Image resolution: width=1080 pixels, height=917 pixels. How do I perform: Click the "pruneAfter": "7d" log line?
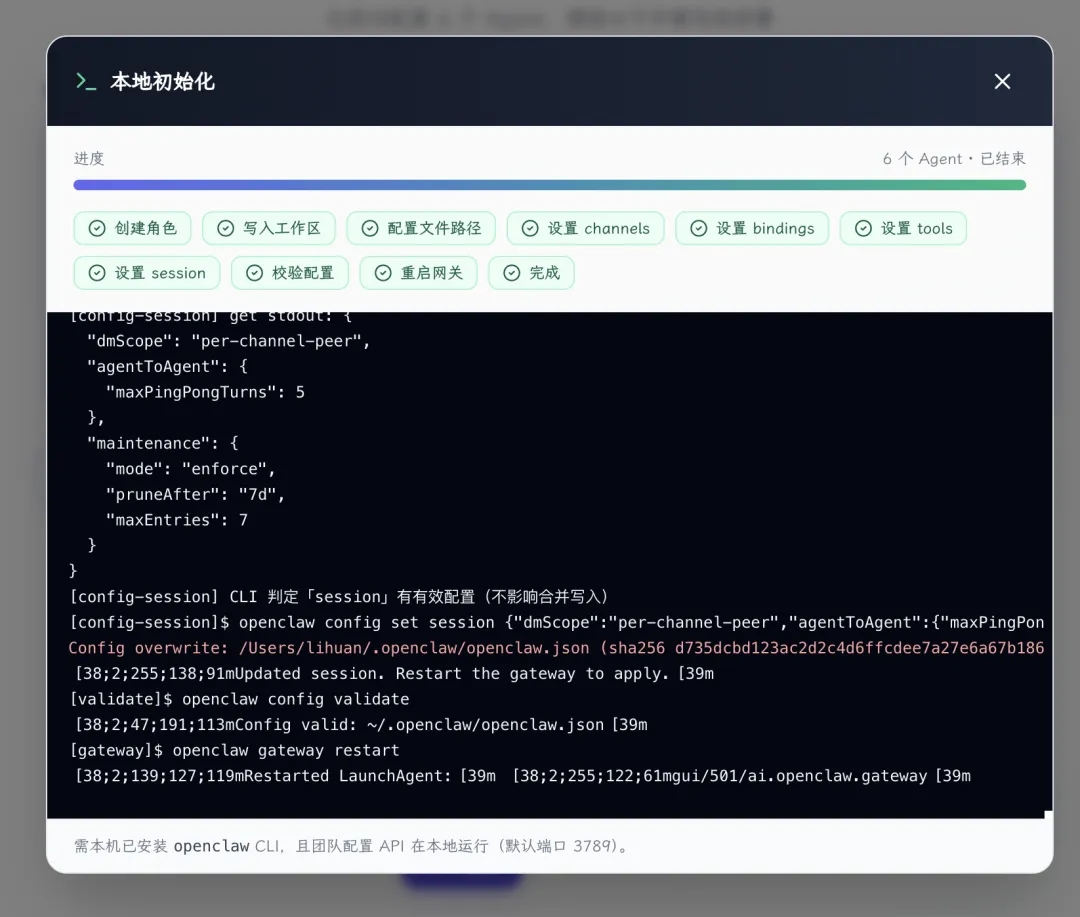tap(196, 494)
